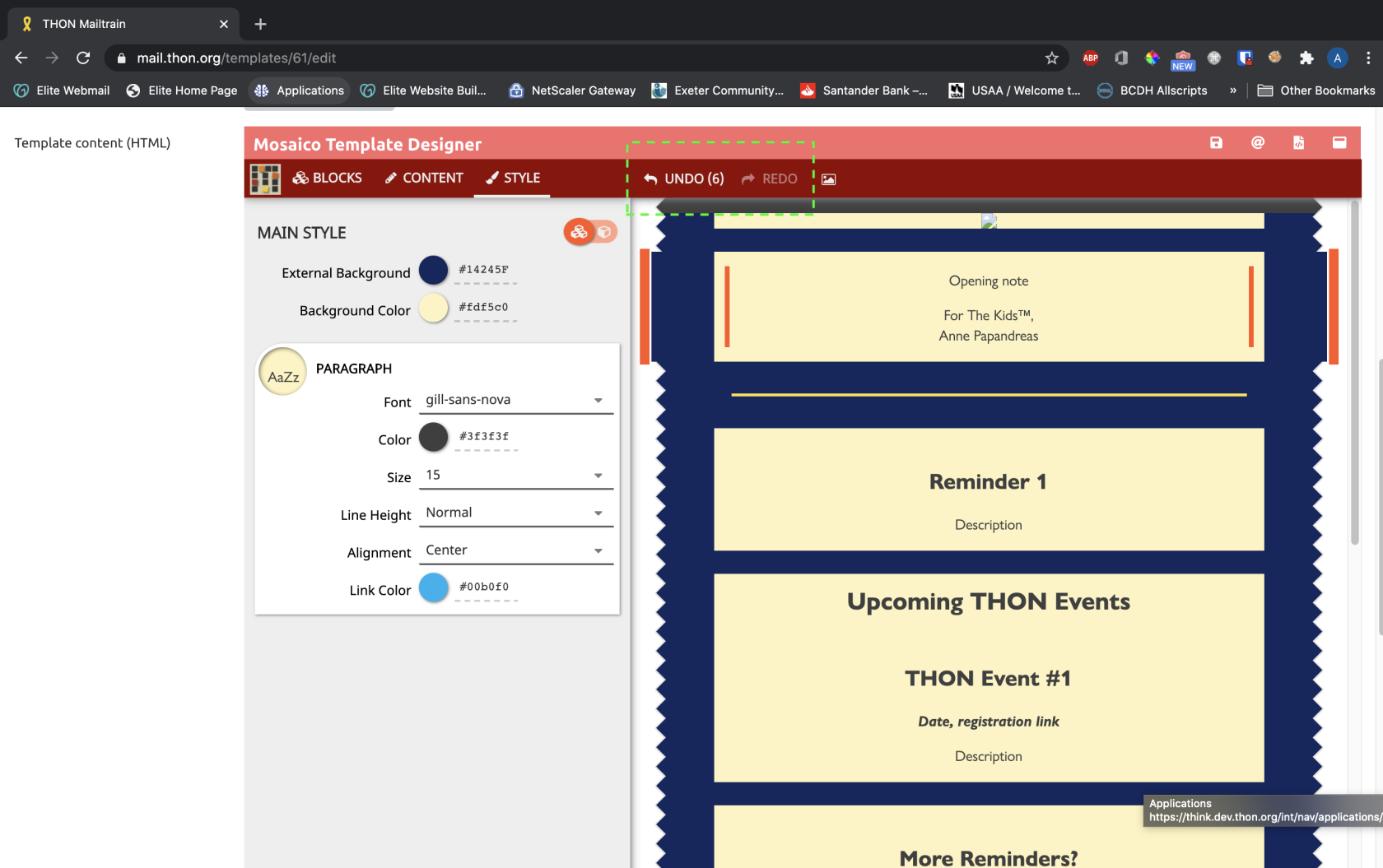Edit the Link Color hex value #00b0f0
The image size is (1383, 868).
tap(486, 587)
